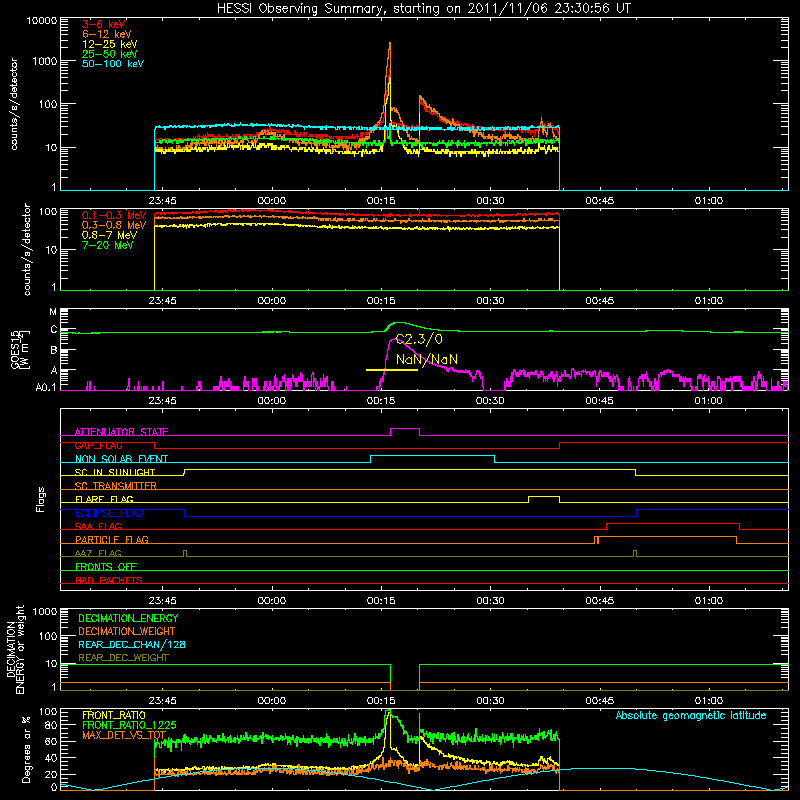This screenshot has height=800, width=800.
Task: Click the 00:30 time label under the decimation panel
Action: [x=490, y=701]
